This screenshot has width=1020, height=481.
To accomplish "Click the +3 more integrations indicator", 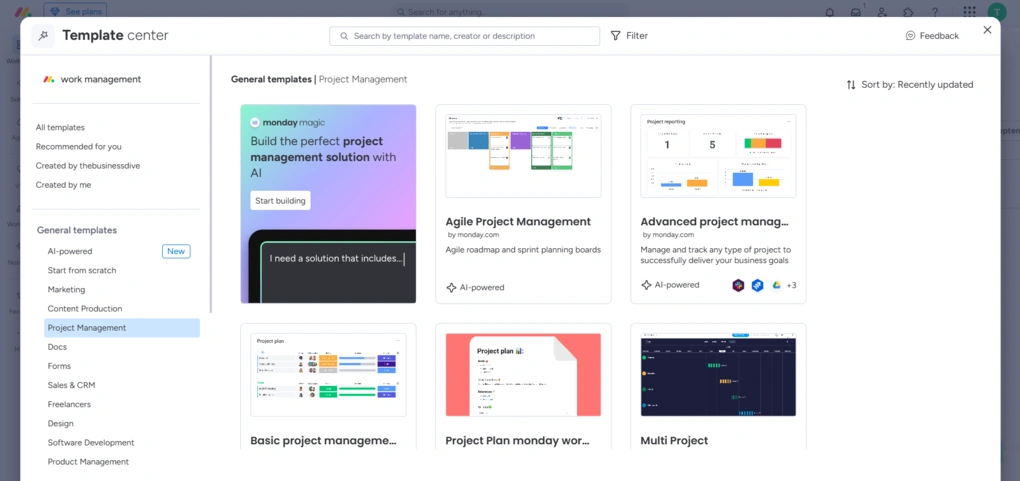I will point(792,285).
